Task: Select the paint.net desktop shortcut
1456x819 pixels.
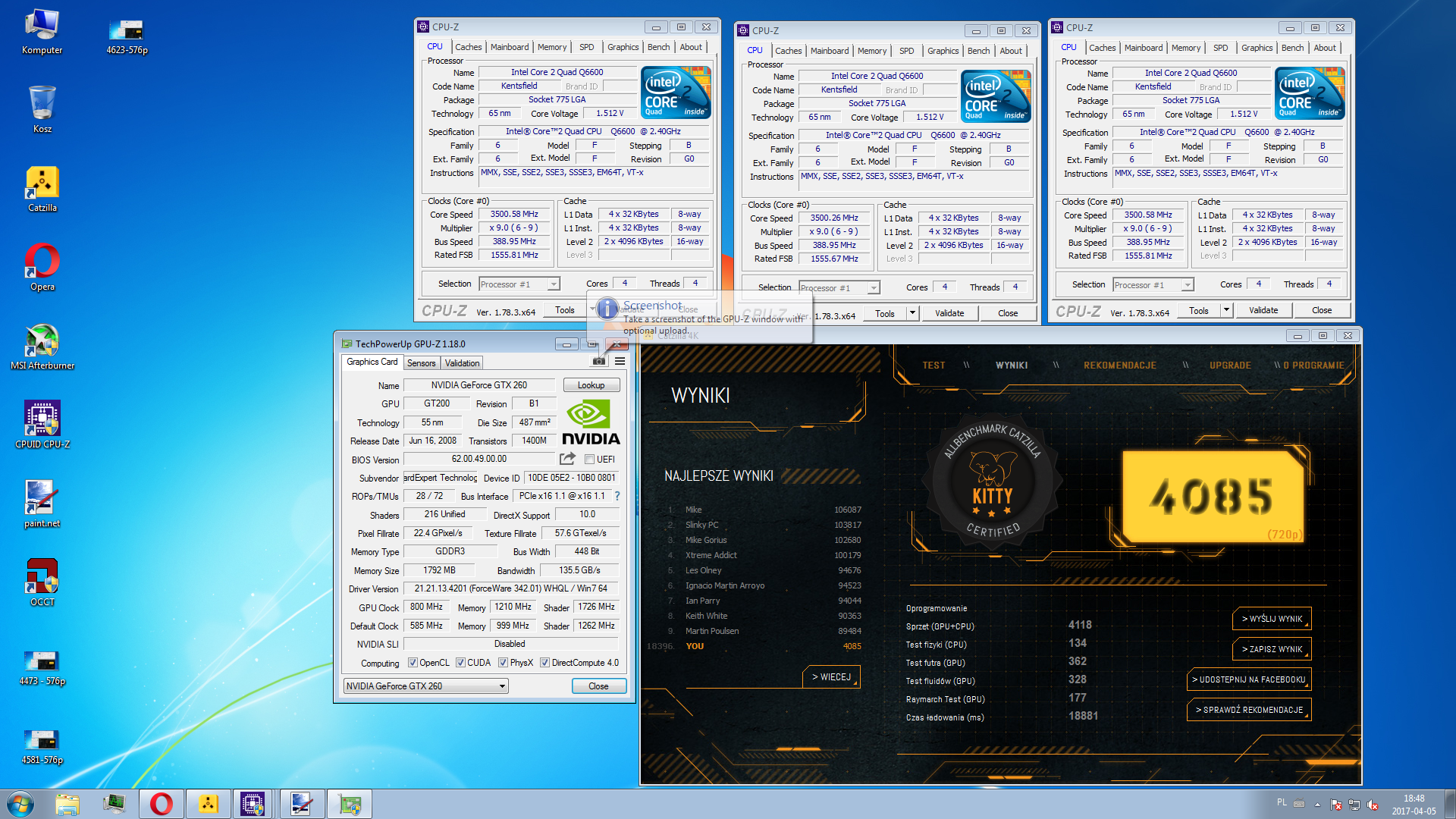Action: (x=42, y=504)
